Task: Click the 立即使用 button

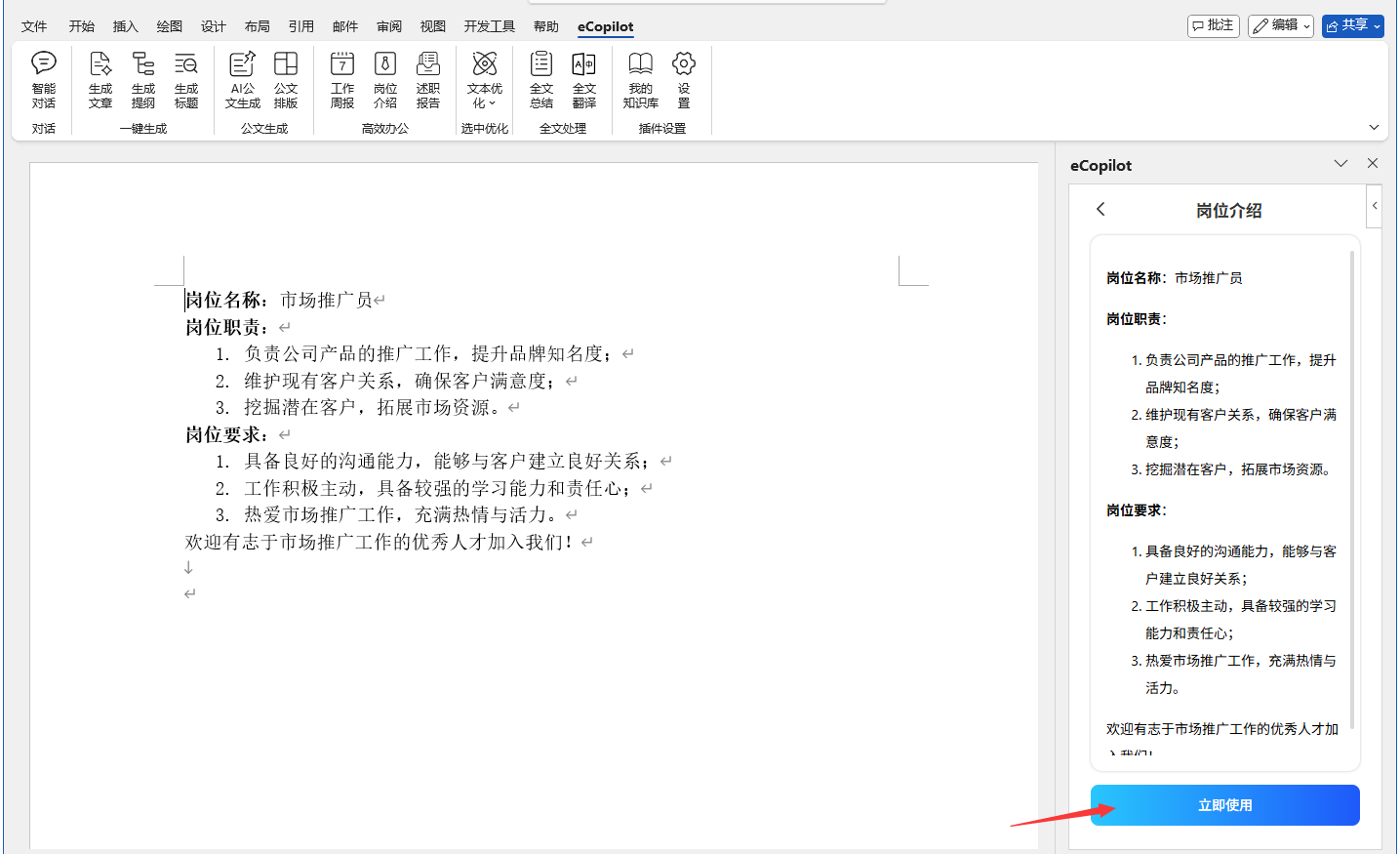Action: (1224, 805)
